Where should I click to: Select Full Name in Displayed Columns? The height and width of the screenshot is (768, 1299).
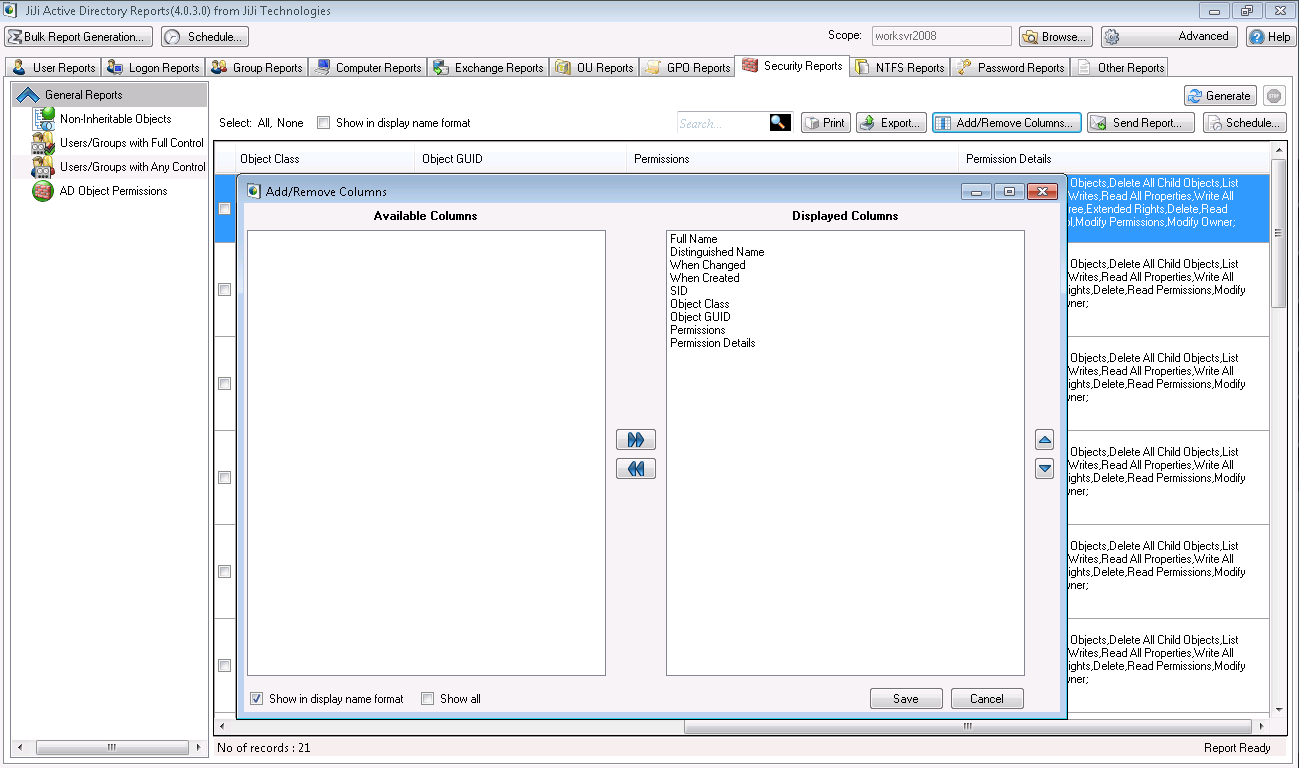coord(694,239)
